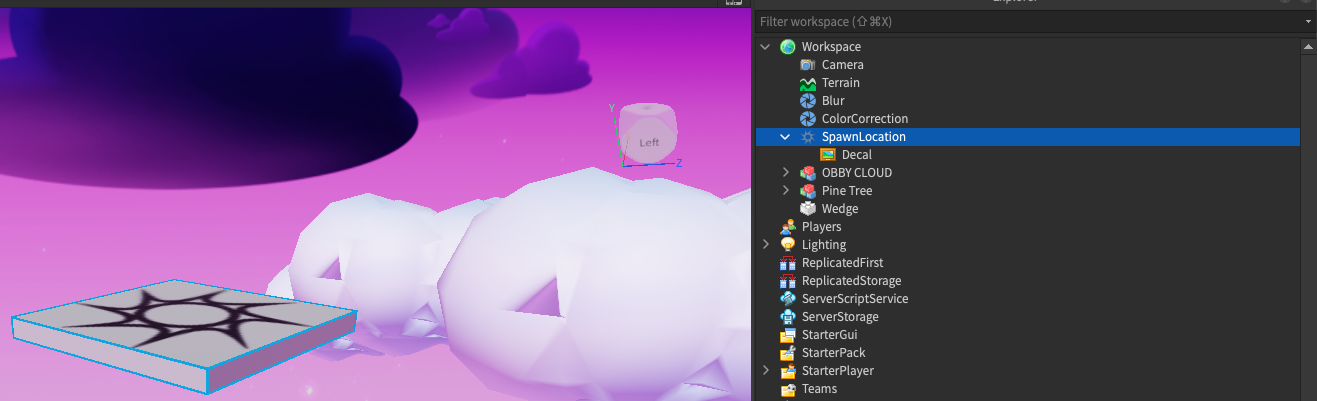The width and height of the screenshot is (1317, 401).
Task: Select the StarterPlayer label
Action: [x=838, y=371]
